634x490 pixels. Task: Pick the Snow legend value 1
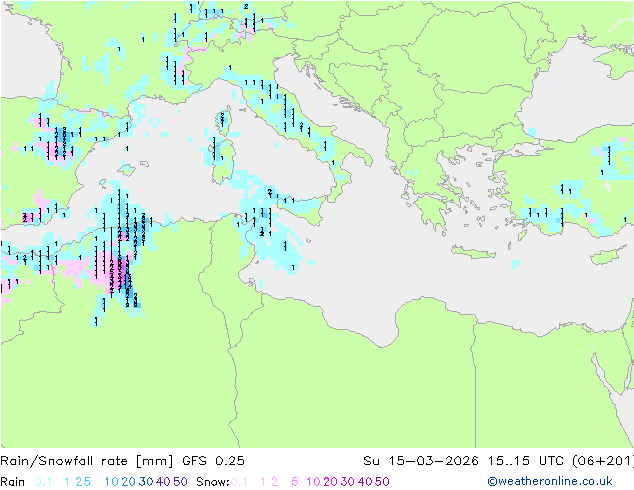coord(263,482)
